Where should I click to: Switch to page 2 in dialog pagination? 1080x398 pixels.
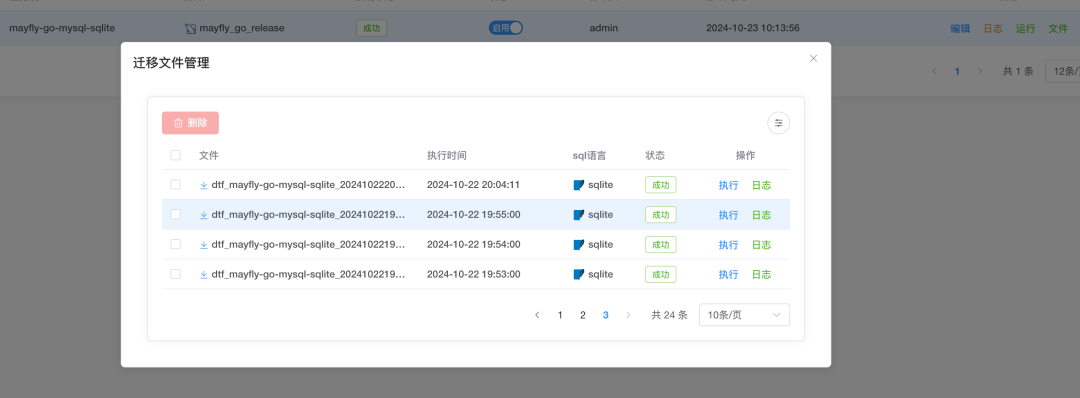pos(583,315)
